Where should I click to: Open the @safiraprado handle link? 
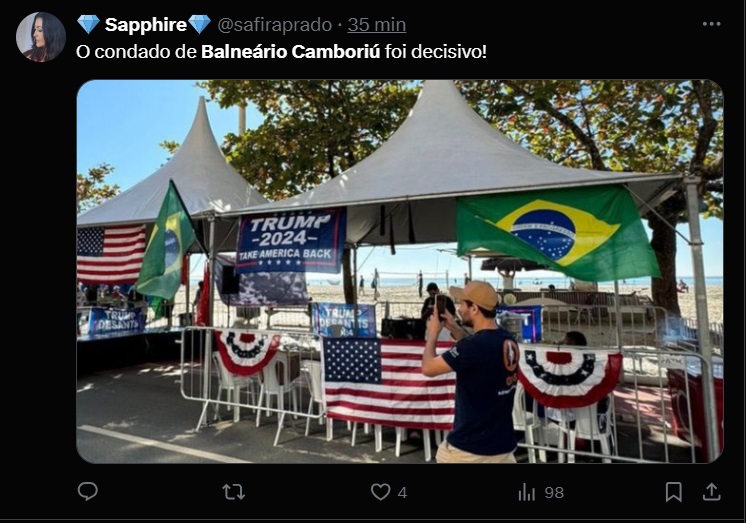(x=275, y=25)
